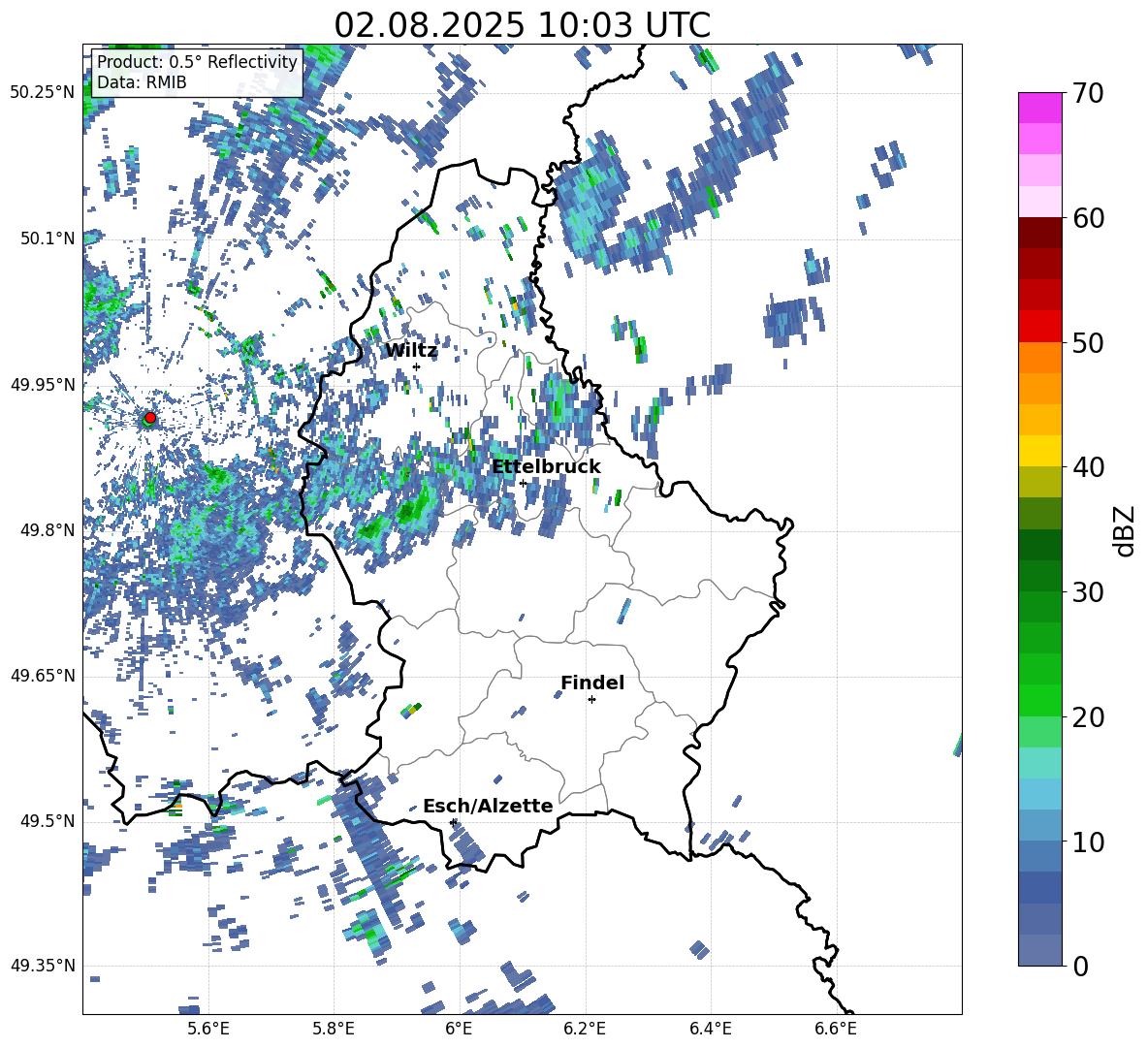Click the Findel station cross marker
1148x1048 pixels.
coord(591,700)
